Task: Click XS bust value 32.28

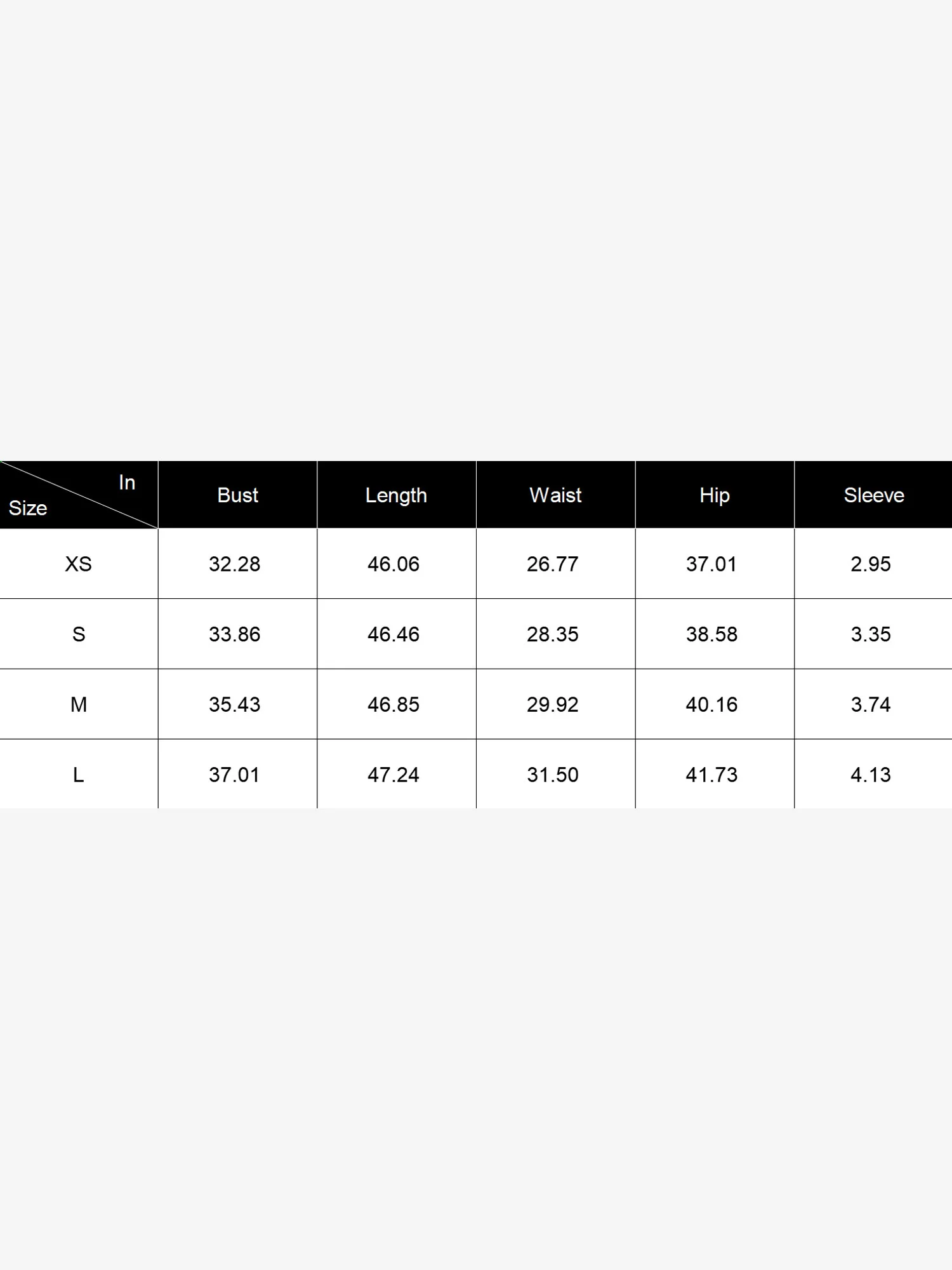Action: [235, 564]
